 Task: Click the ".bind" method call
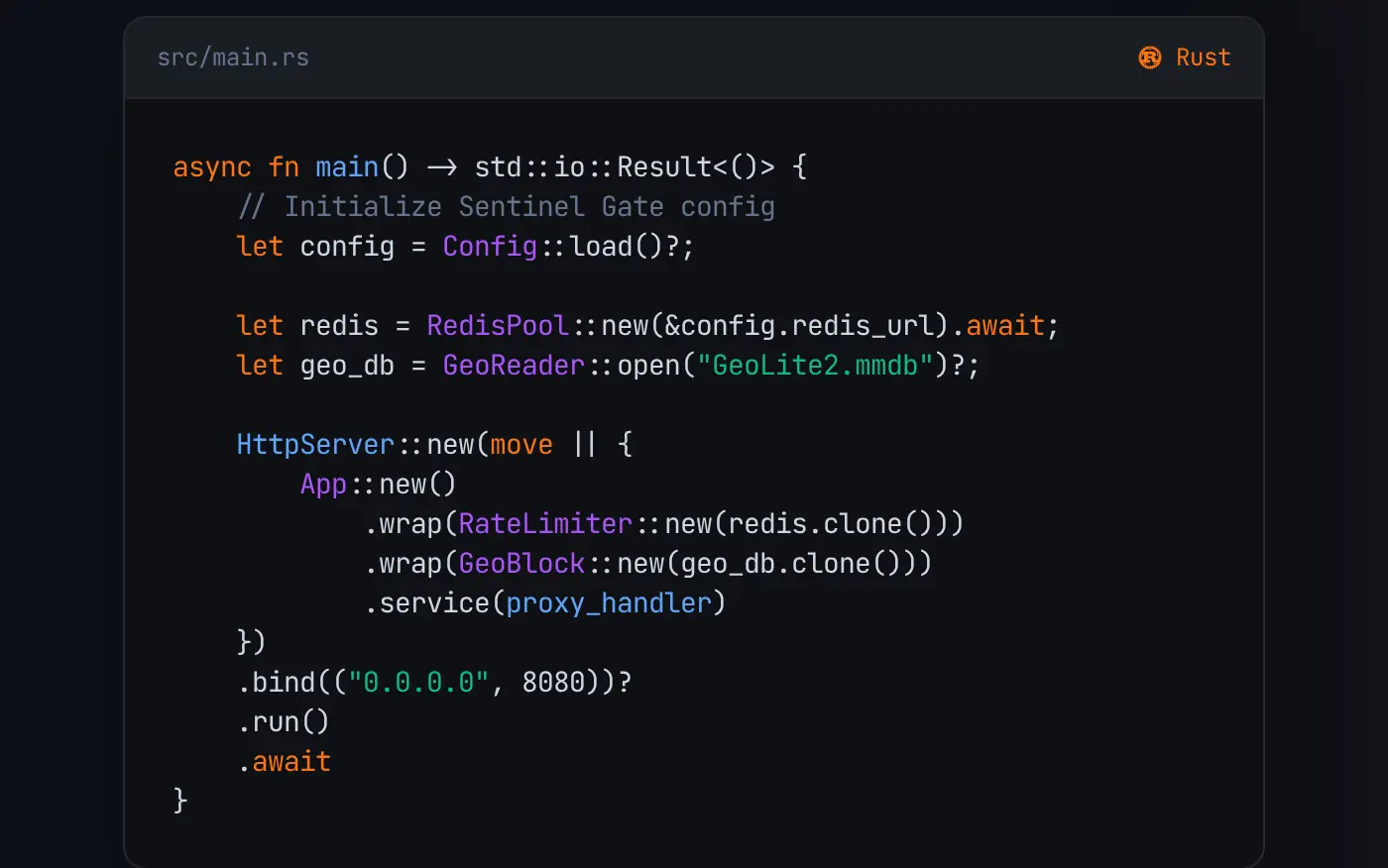click(x=276, y=682)
